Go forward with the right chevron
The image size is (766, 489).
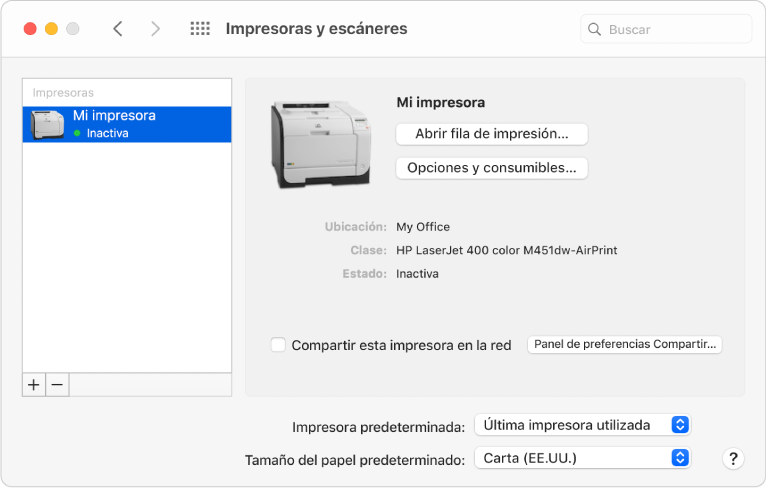click(x=155, y=29)
